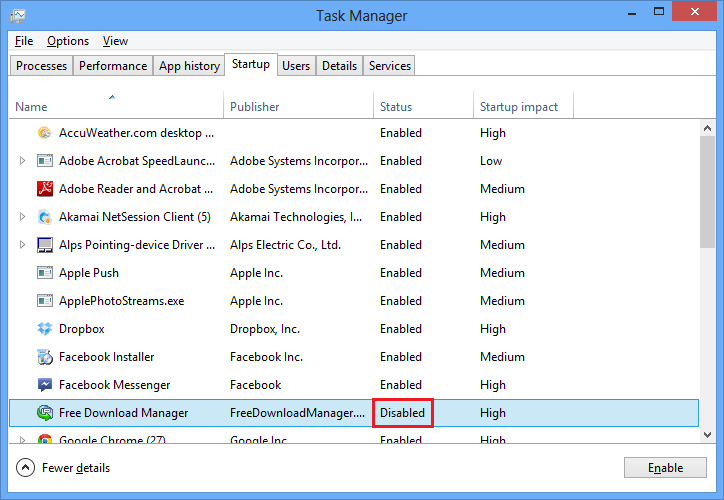Select the Facebook Installer entry name
Image resolution: width=724 pixels, height=500 pixels.
click(x=106, y=357)
